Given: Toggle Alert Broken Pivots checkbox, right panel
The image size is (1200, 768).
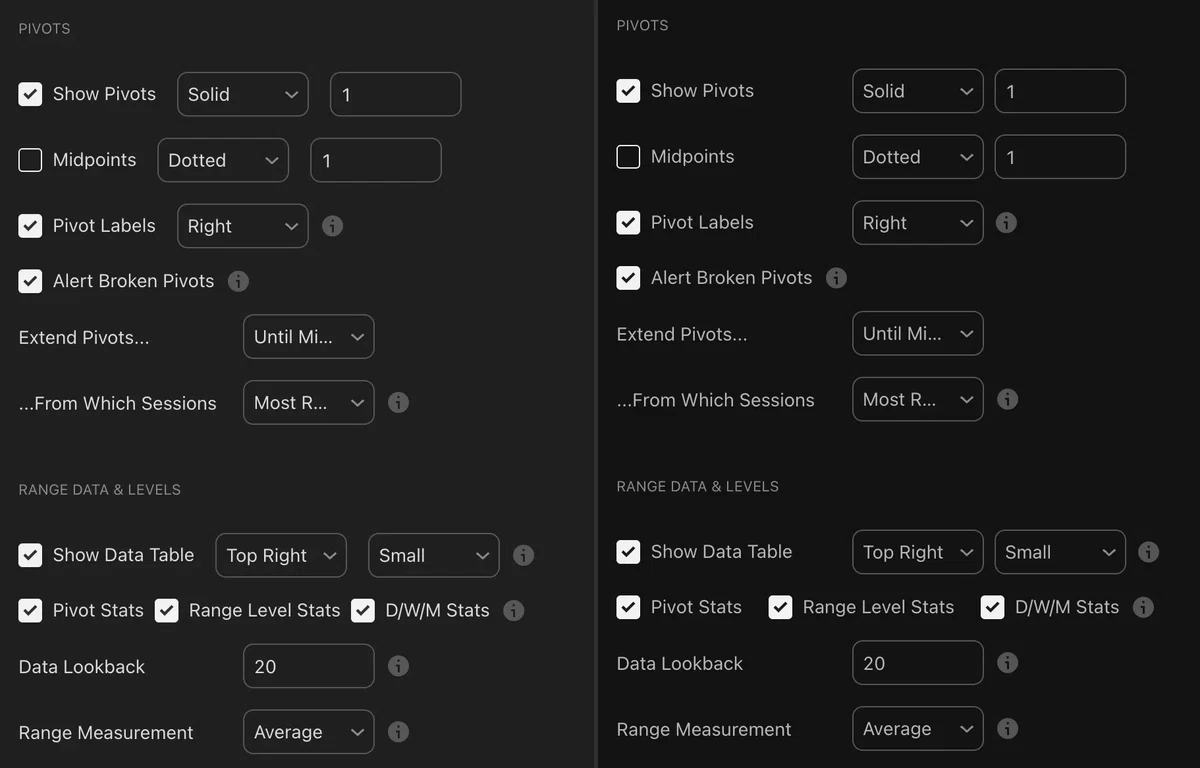Looking at the screenshot, I should 628,278.
